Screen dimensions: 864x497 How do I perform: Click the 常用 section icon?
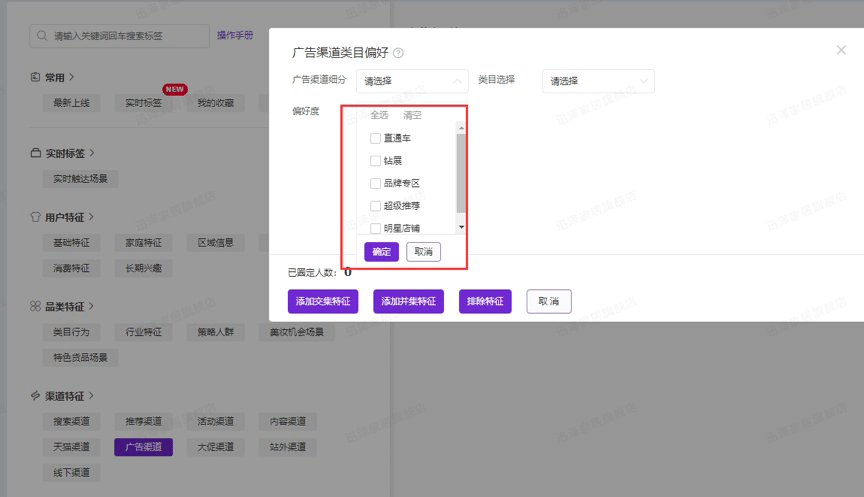point(36,77)
